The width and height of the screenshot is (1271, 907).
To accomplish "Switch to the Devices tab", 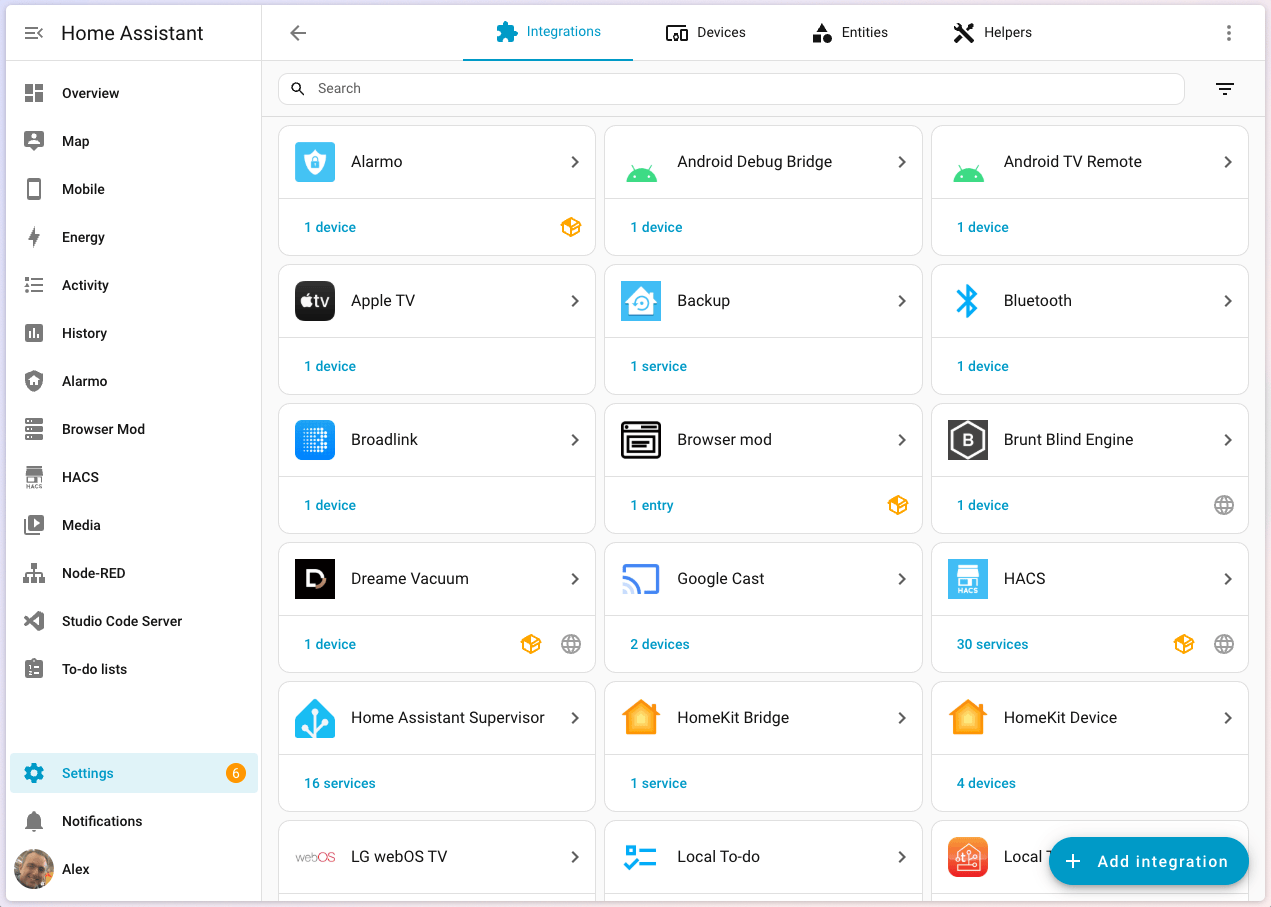I will [705, 32].
